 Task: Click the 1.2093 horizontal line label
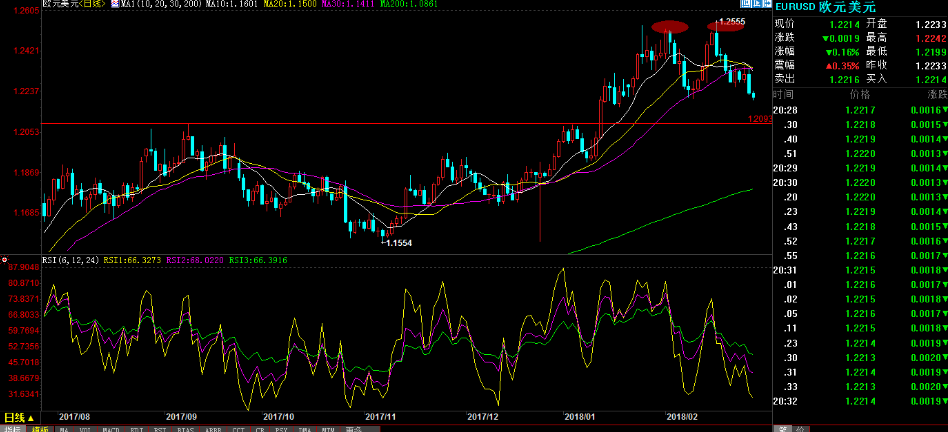point(760,120)
